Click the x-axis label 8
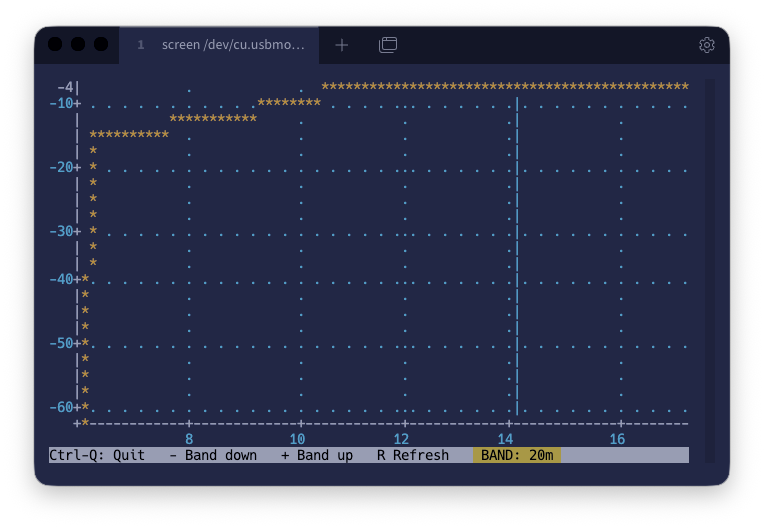The image size is (764, 528). pos(189,439)
